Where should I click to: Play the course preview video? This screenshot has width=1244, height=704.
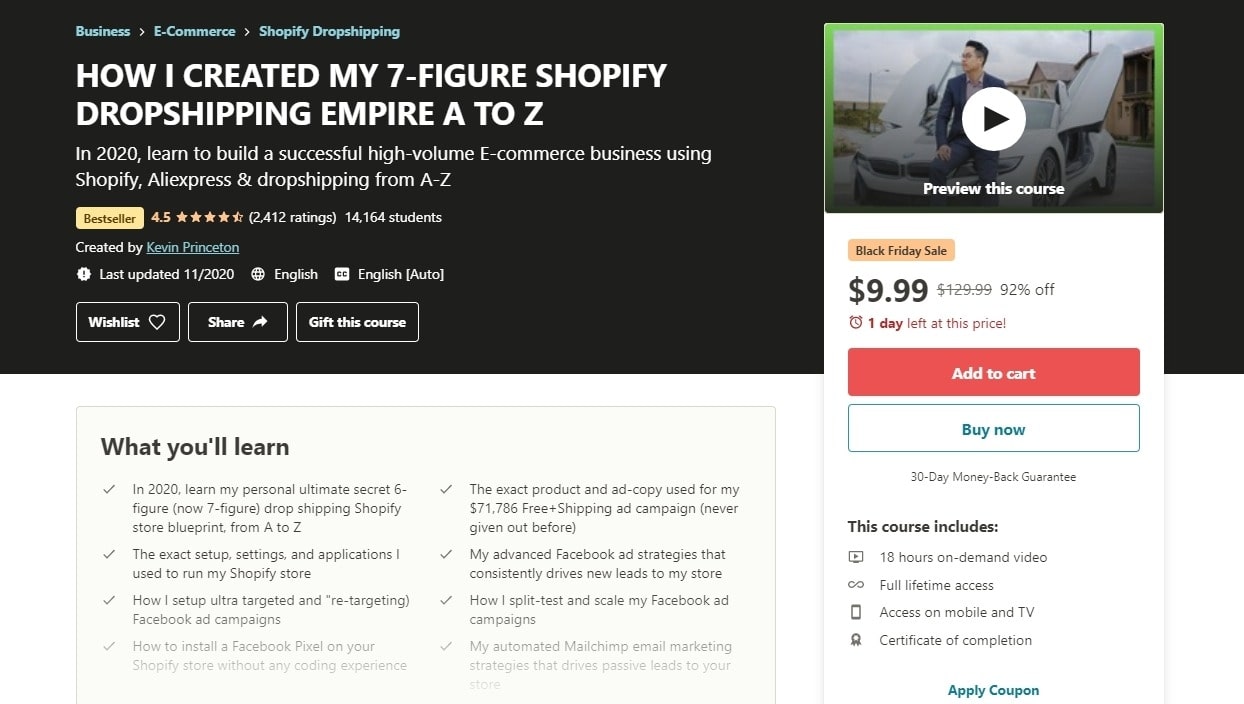point(993,118)
